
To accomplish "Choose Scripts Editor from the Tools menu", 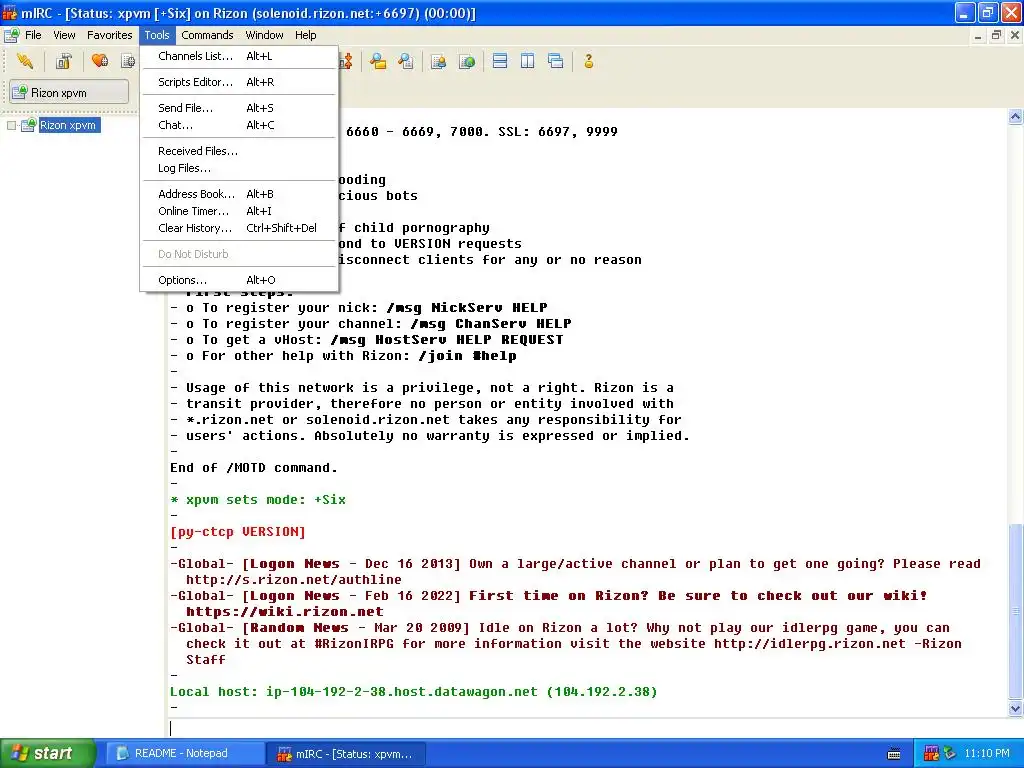I will [239, 82].
